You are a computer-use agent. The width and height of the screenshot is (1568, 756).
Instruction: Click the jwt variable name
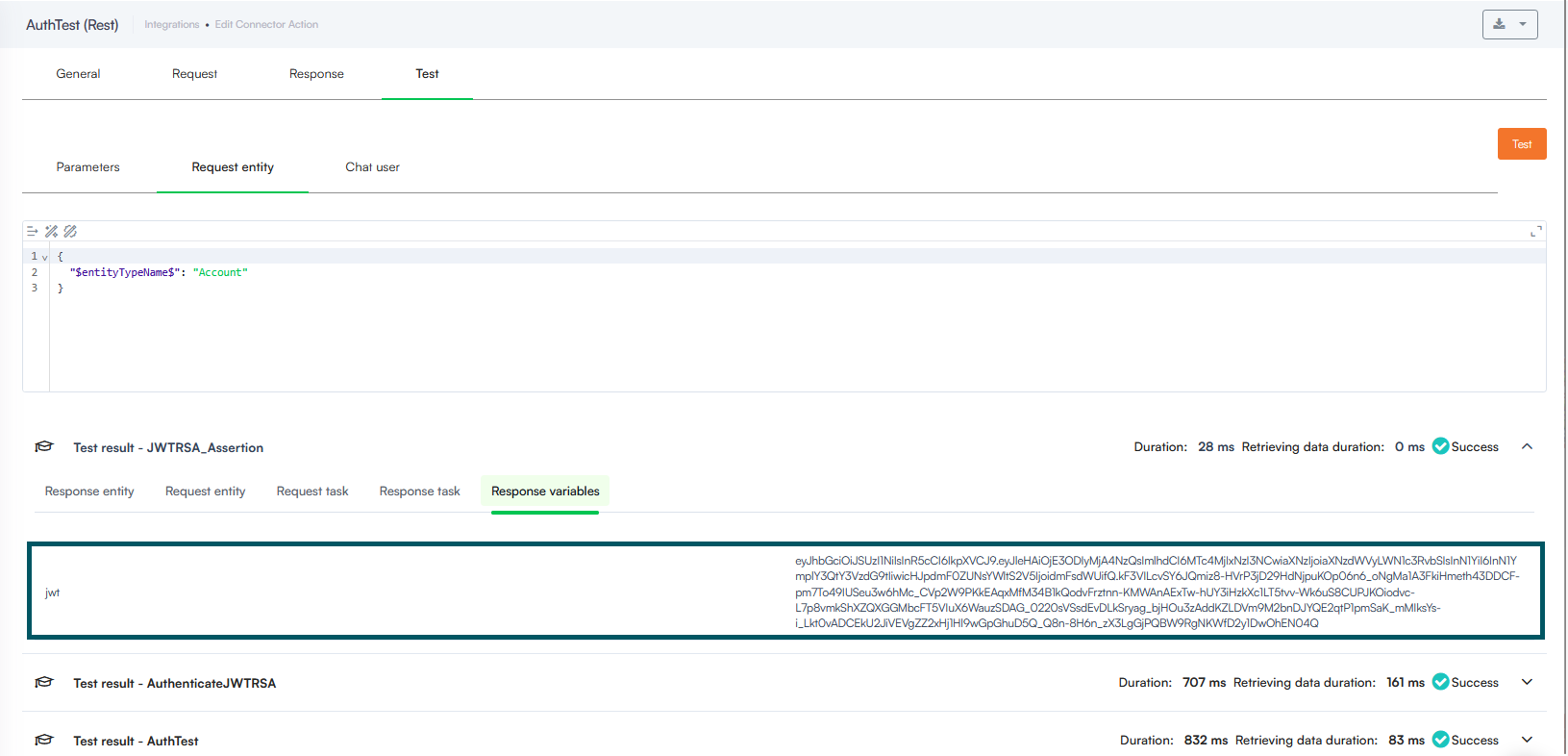pos(52,592)
